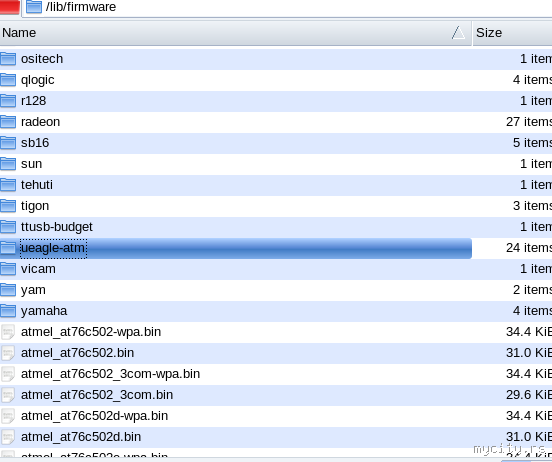Click folder icon in /lib/firmware path bar

[34, 7]
